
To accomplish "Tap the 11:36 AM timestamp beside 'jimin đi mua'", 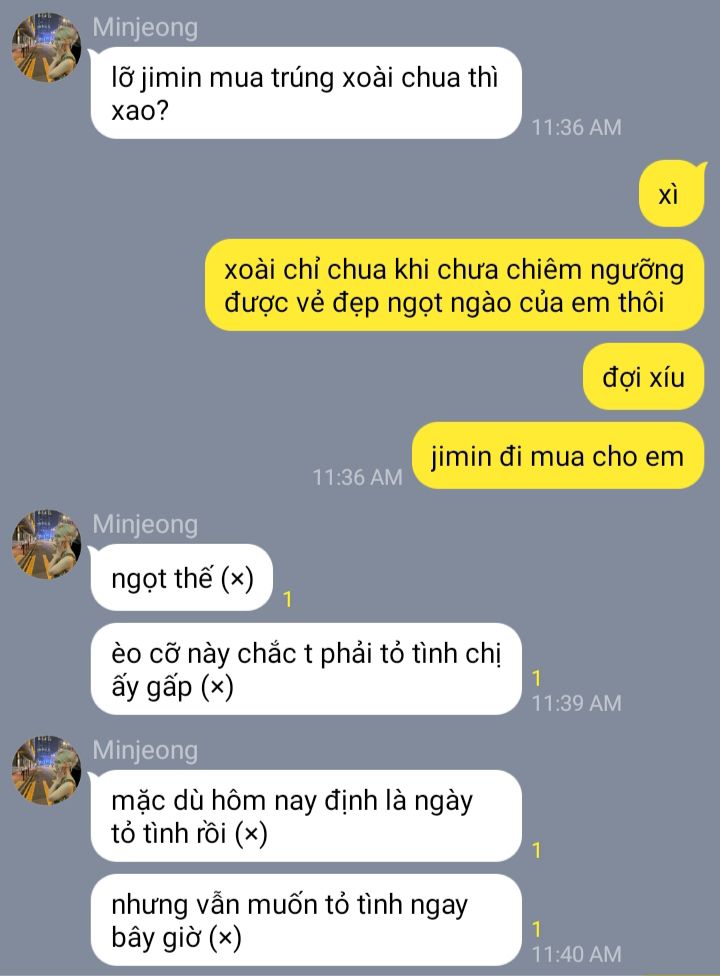I will tap(357, 477).
